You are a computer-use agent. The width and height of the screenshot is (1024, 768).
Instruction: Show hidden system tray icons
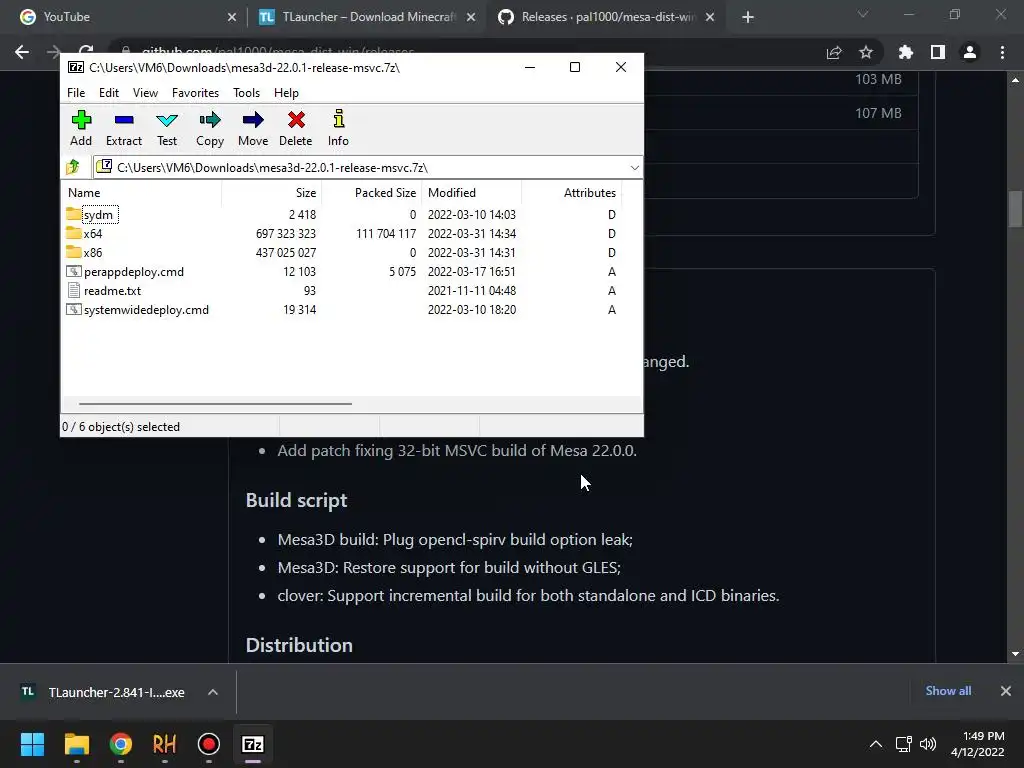coord(876,744)
